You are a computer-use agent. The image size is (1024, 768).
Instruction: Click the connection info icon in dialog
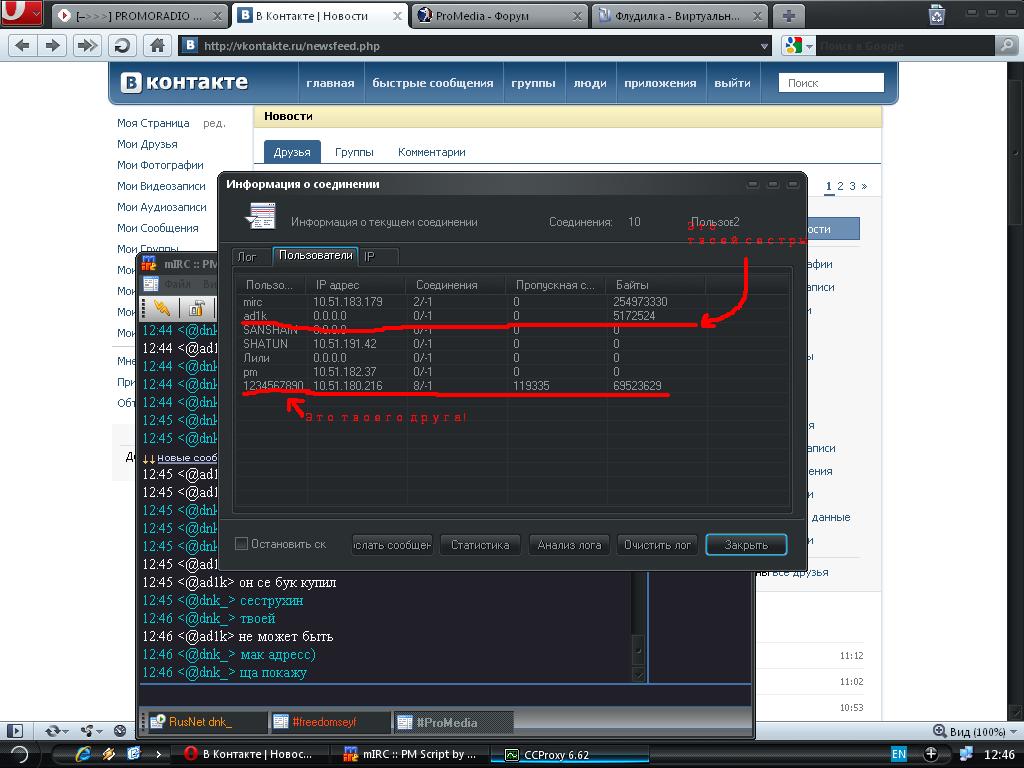[x=261, y=217]
